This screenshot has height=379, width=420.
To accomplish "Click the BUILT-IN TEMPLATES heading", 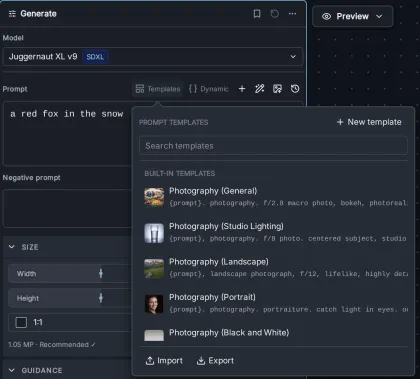I will (180, 173).
